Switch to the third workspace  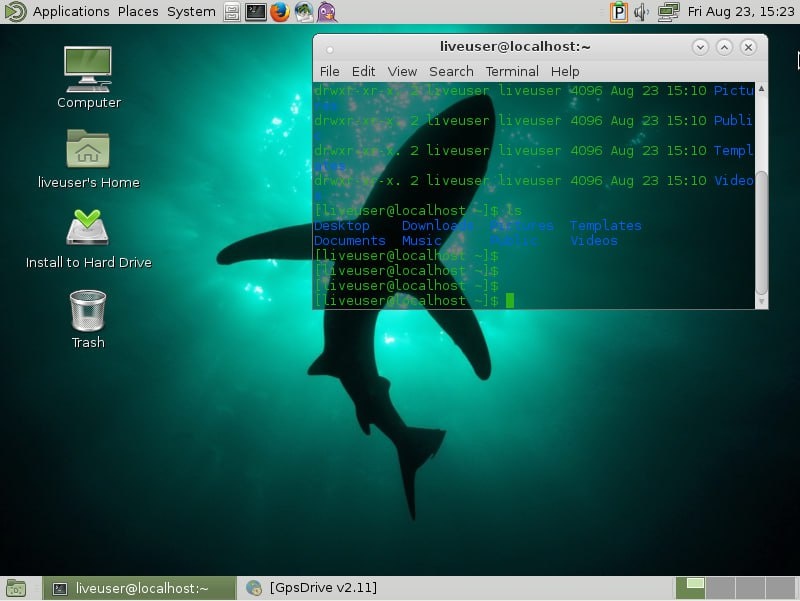tap(750, 588)
